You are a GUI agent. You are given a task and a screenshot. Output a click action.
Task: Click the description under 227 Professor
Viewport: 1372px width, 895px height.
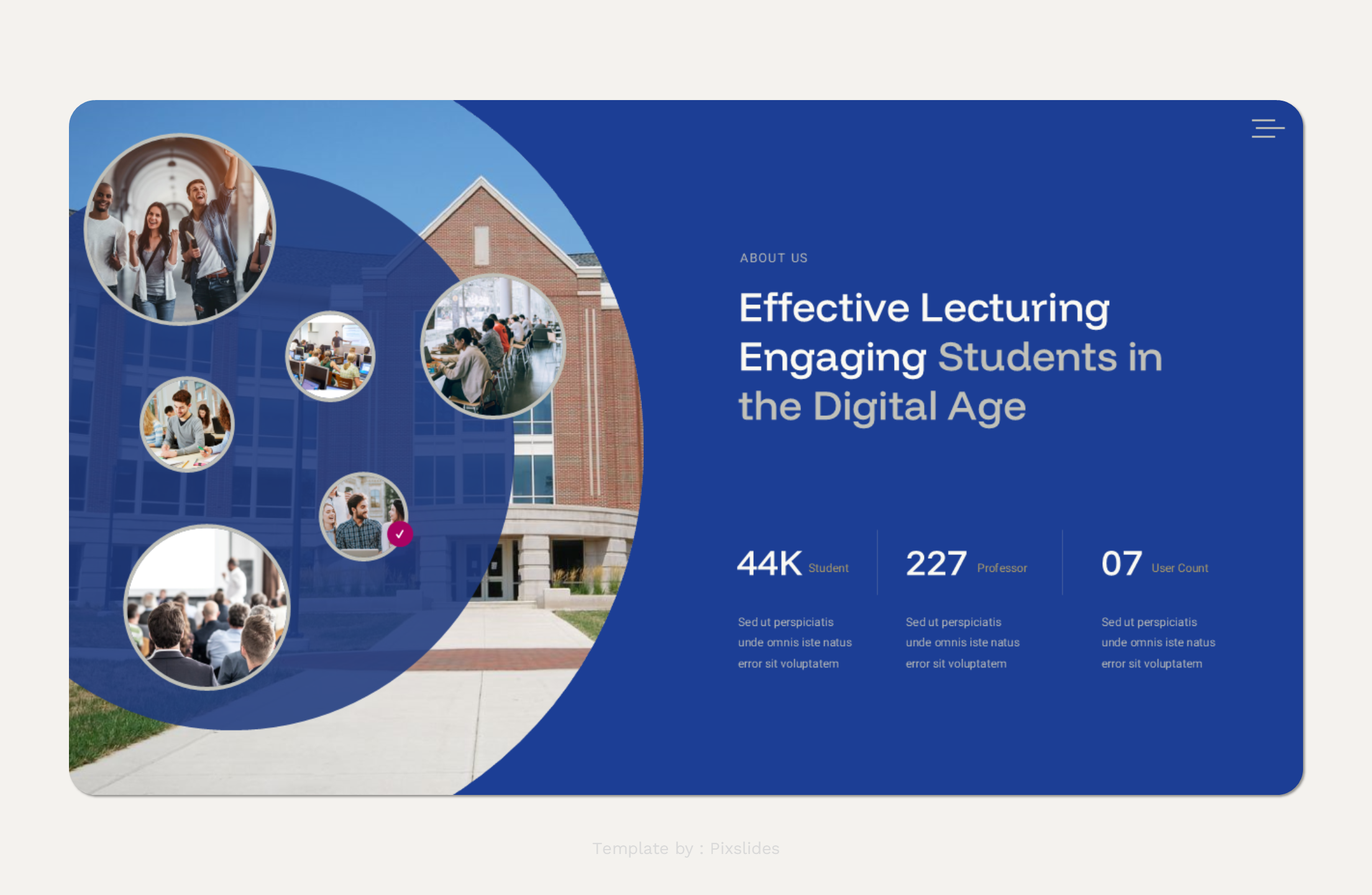tap(963, 643)
